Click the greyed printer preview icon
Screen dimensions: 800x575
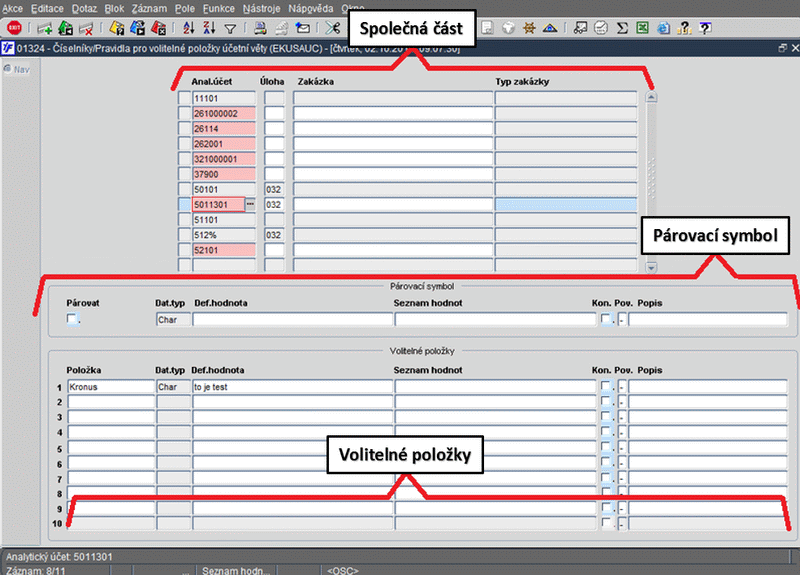click(281, 28)
